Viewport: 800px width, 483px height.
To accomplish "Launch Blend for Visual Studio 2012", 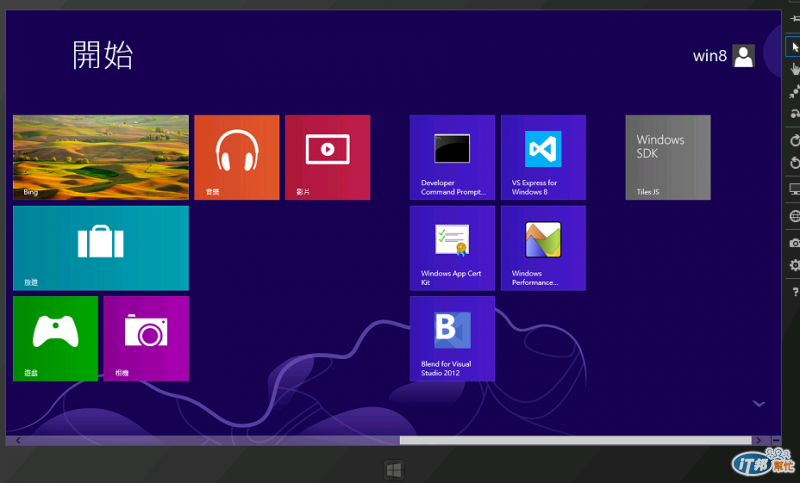I will point(452,339).
